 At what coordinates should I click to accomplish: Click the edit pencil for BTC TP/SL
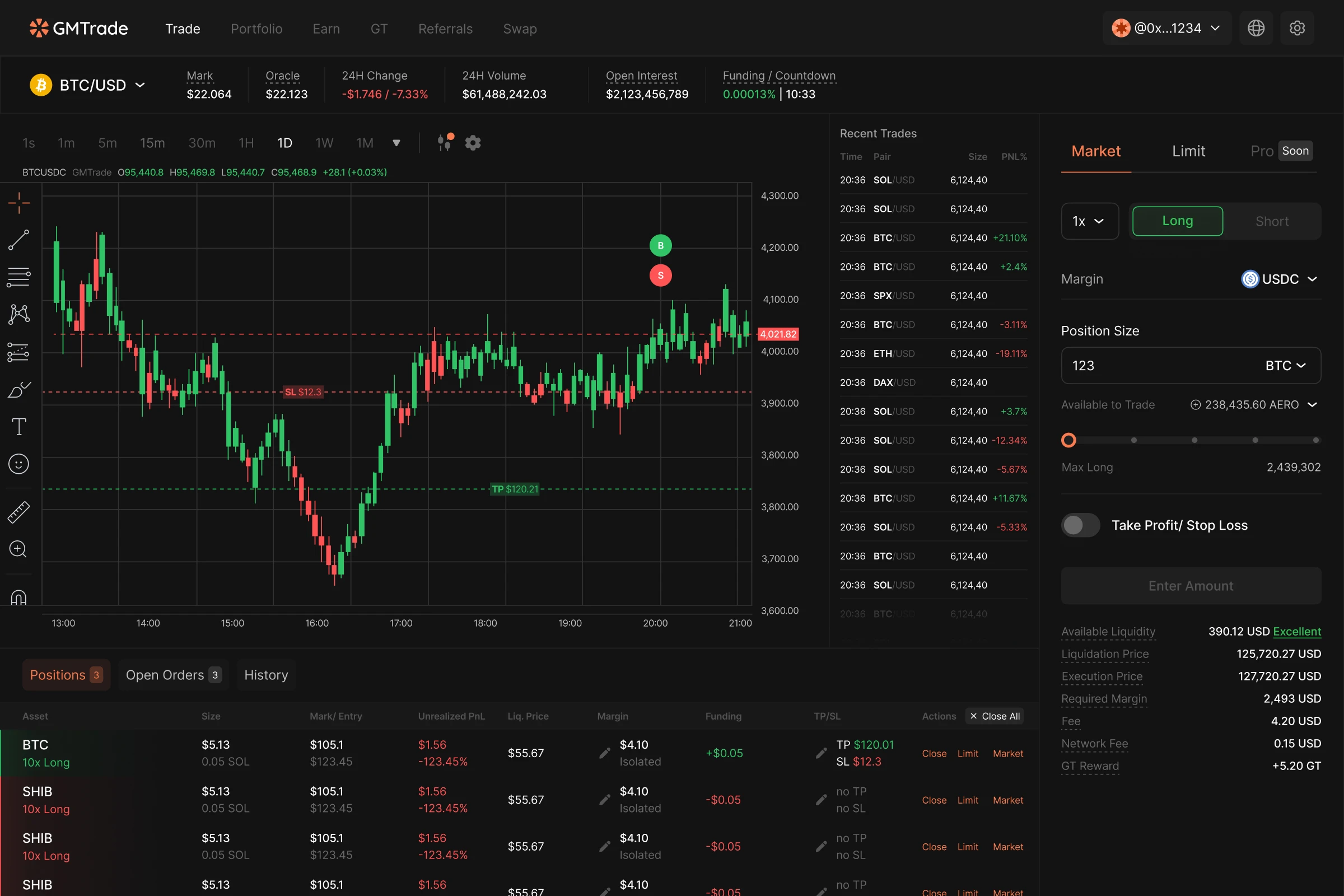point(821,753)
